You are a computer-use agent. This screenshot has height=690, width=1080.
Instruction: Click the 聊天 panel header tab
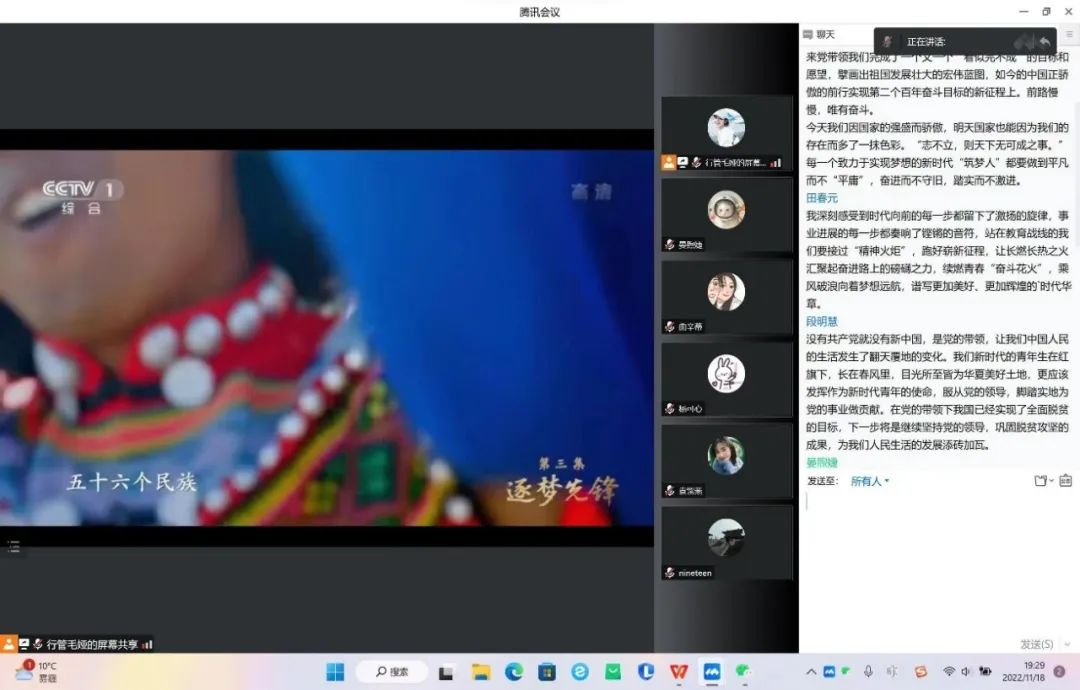825,34
